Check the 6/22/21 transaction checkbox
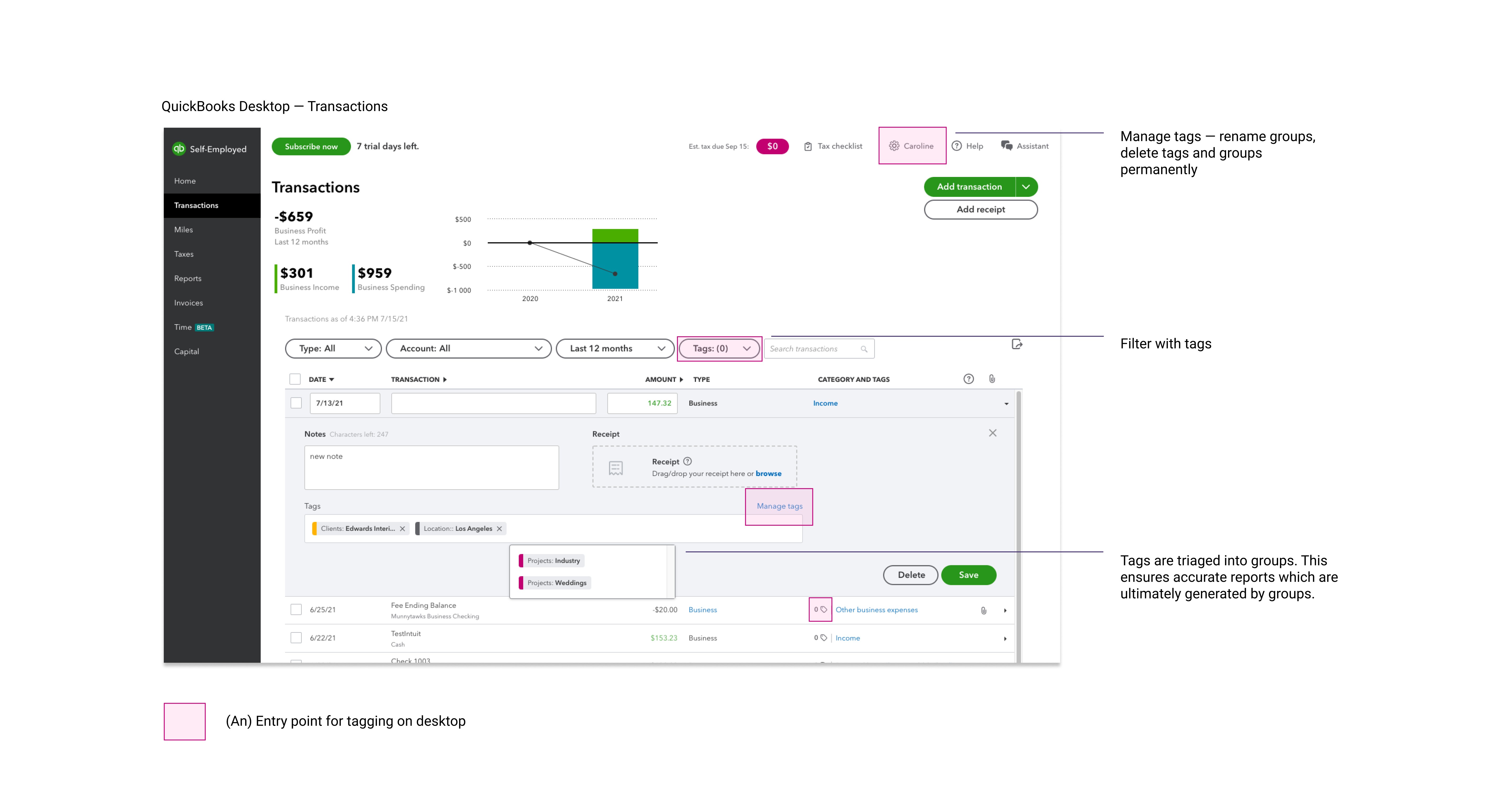 296,638
